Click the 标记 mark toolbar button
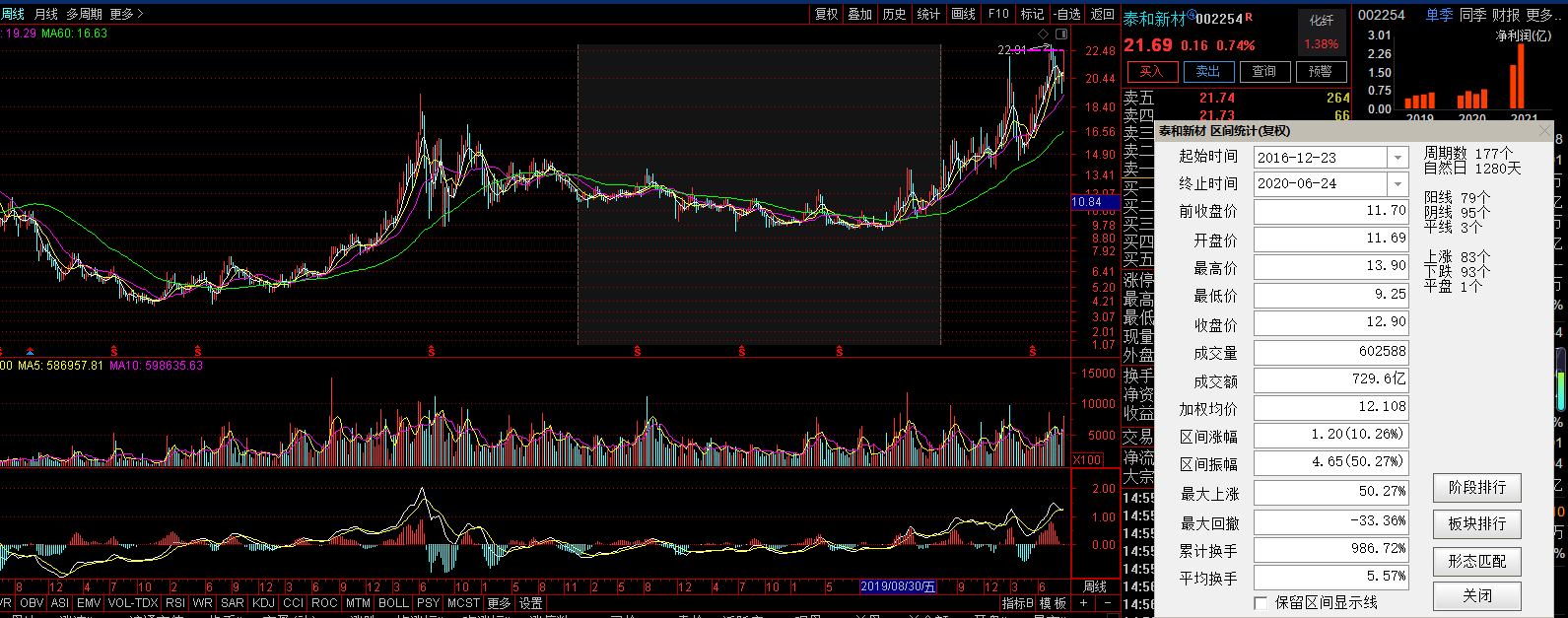 coord(1033,14)
